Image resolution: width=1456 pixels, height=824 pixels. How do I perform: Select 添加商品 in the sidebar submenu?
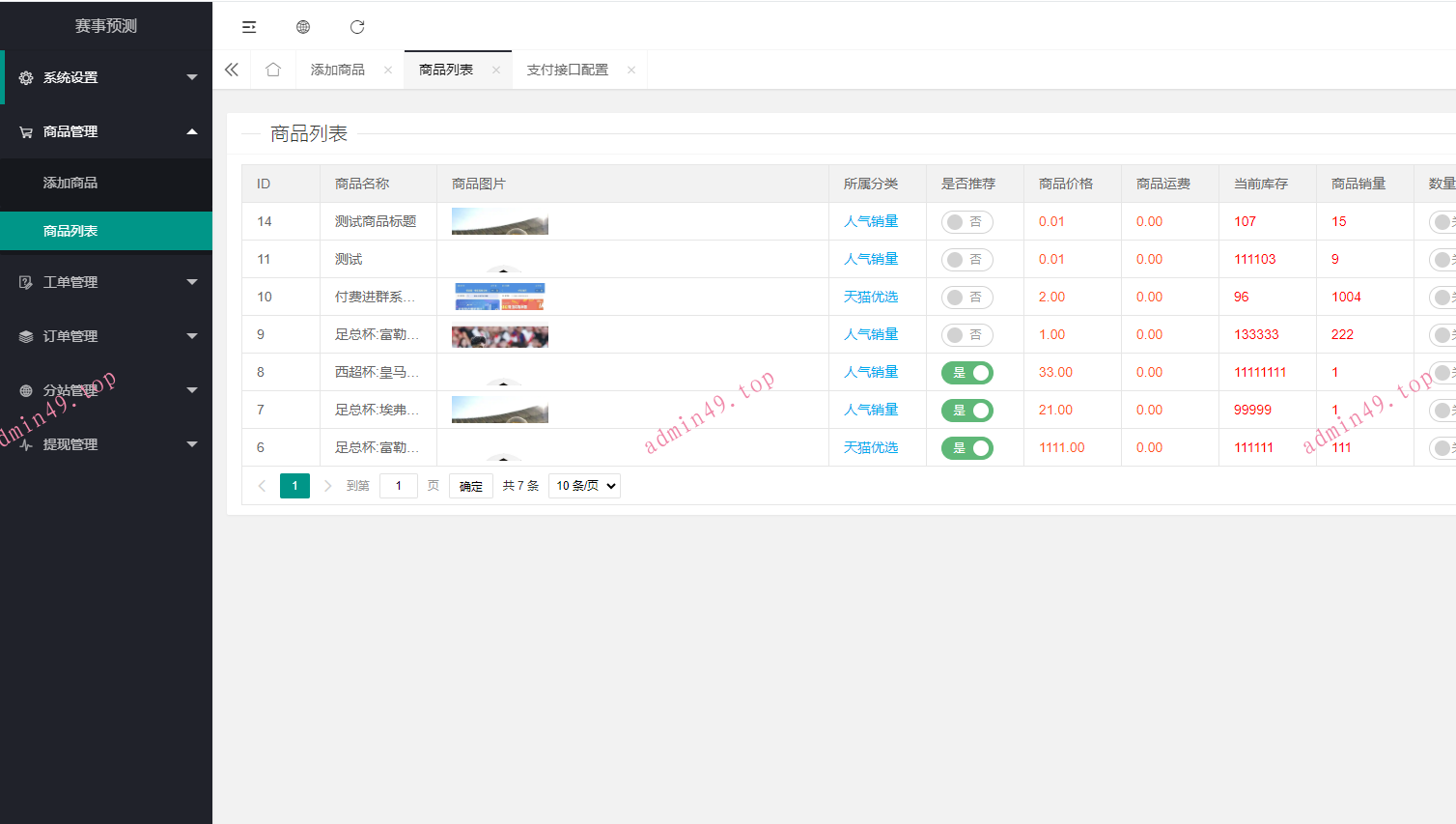70,183
